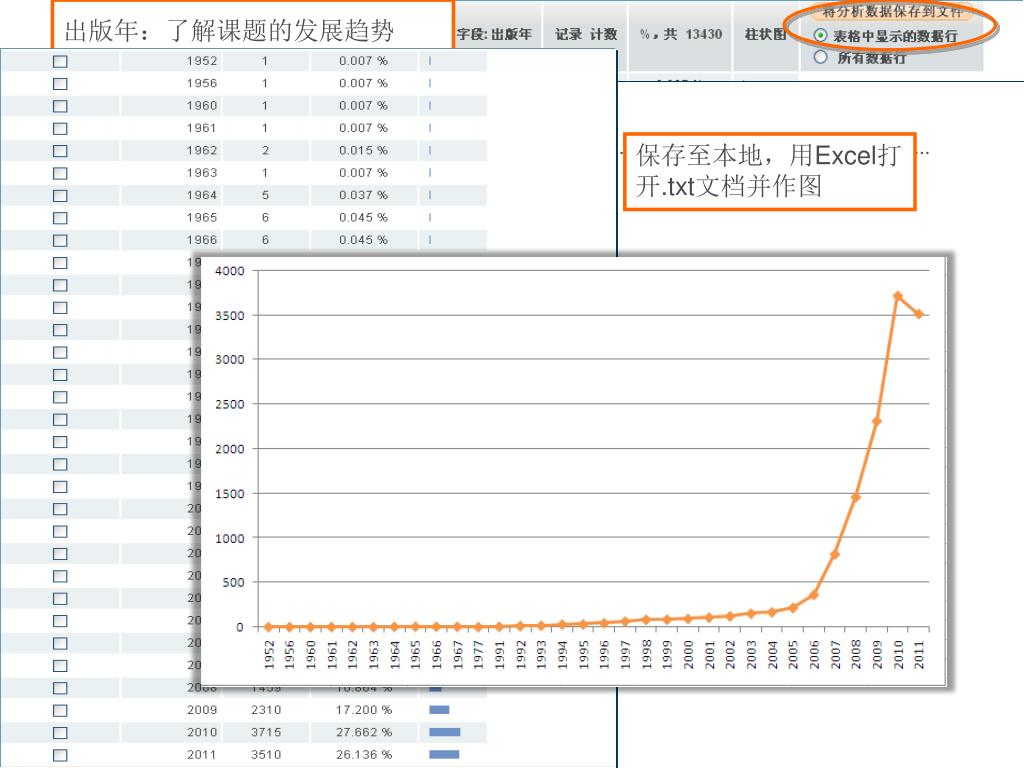
Task: Click the 柱状图 column header
Action: coord(765,35)
